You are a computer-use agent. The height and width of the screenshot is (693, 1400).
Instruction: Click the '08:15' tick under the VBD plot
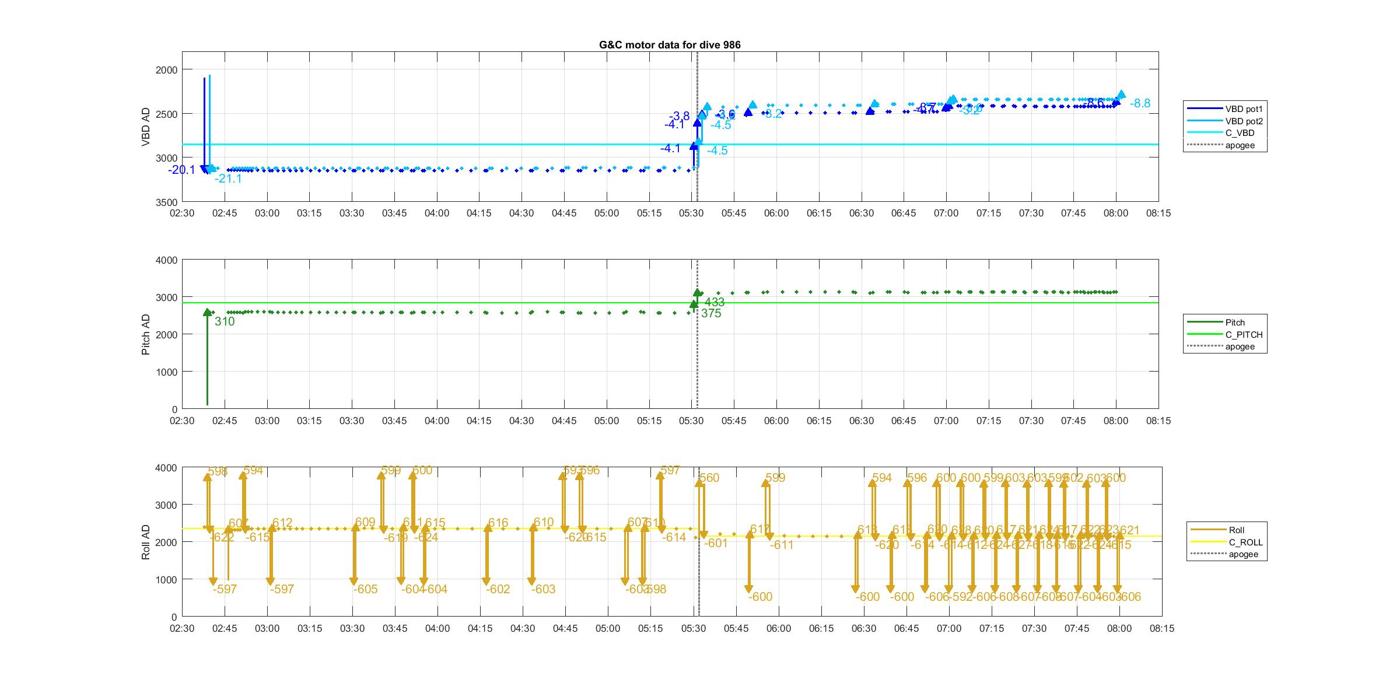point(1158,213)
